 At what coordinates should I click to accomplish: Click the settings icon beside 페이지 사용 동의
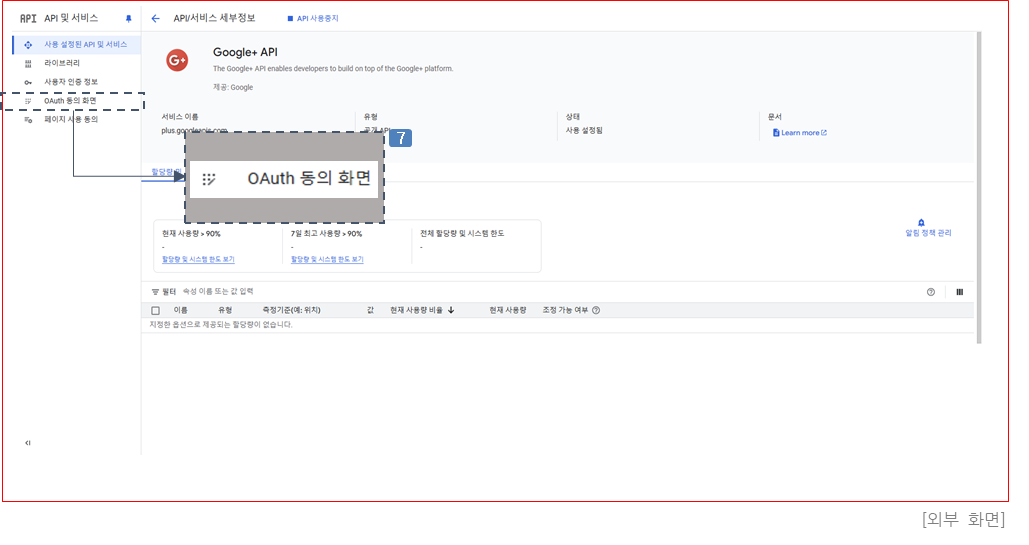pos(28,120)
